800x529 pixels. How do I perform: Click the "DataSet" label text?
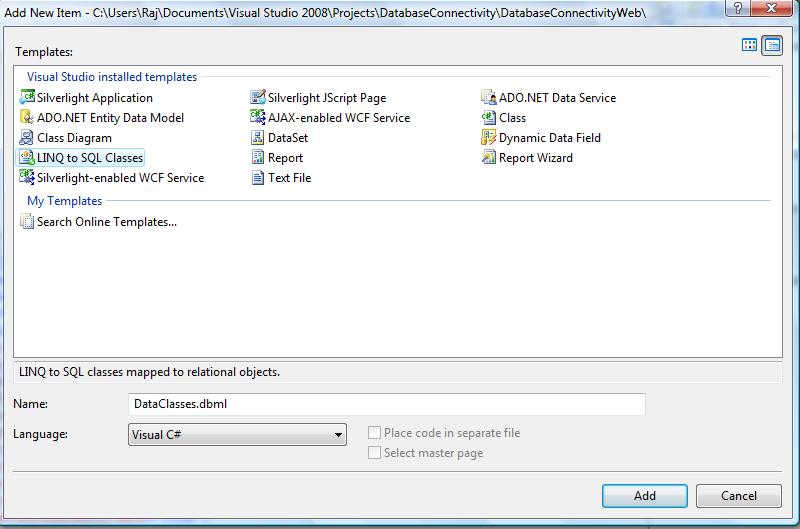click(288, 138)
